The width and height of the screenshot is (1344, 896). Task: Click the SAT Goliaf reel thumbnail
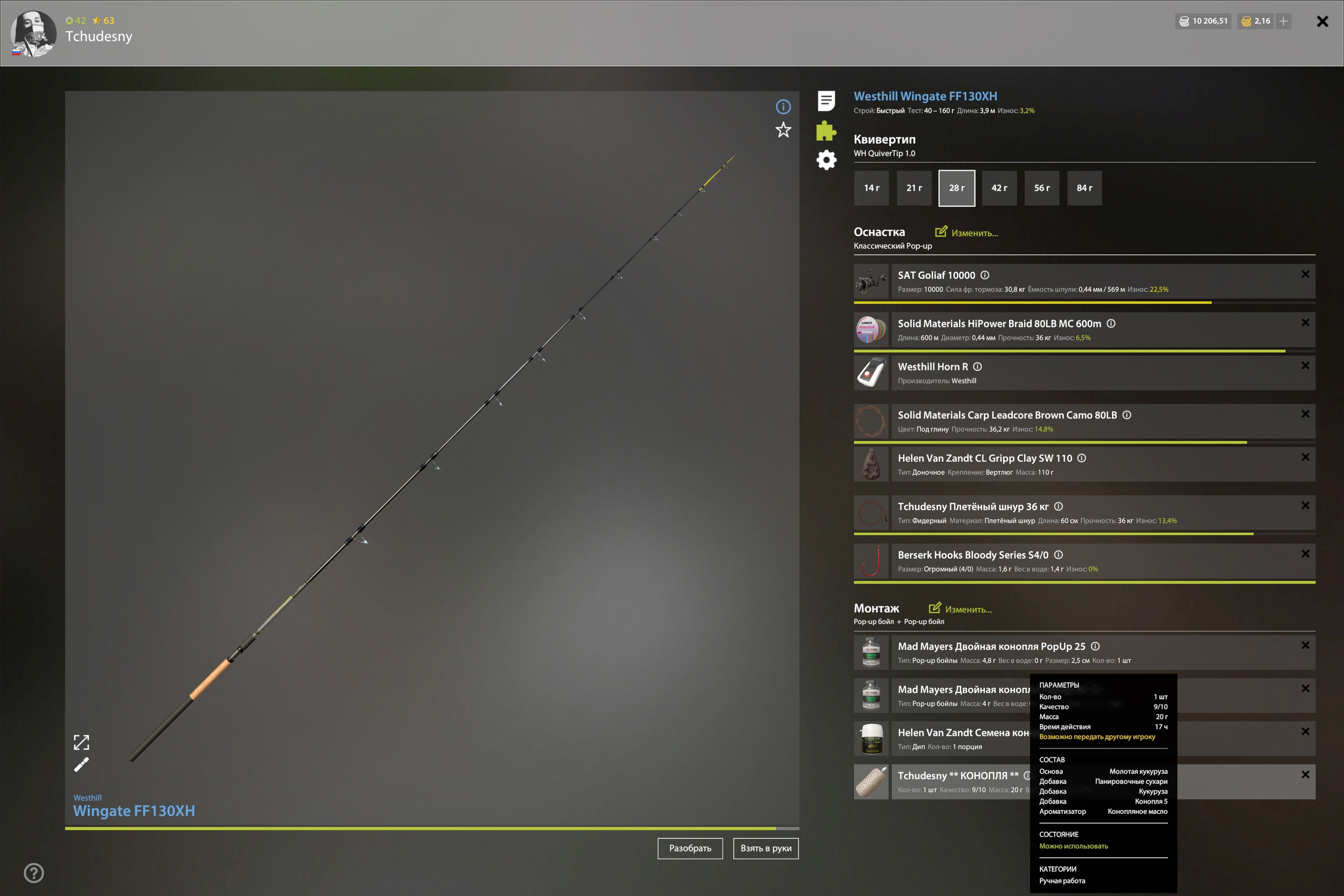pyautogui.click(x=871, y=281)
